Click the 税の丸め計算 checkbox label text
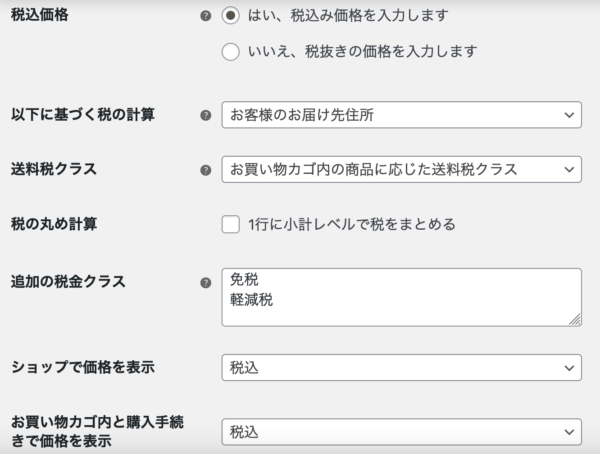The width and height of the screenshot is (600, 454). coord(352,224)
